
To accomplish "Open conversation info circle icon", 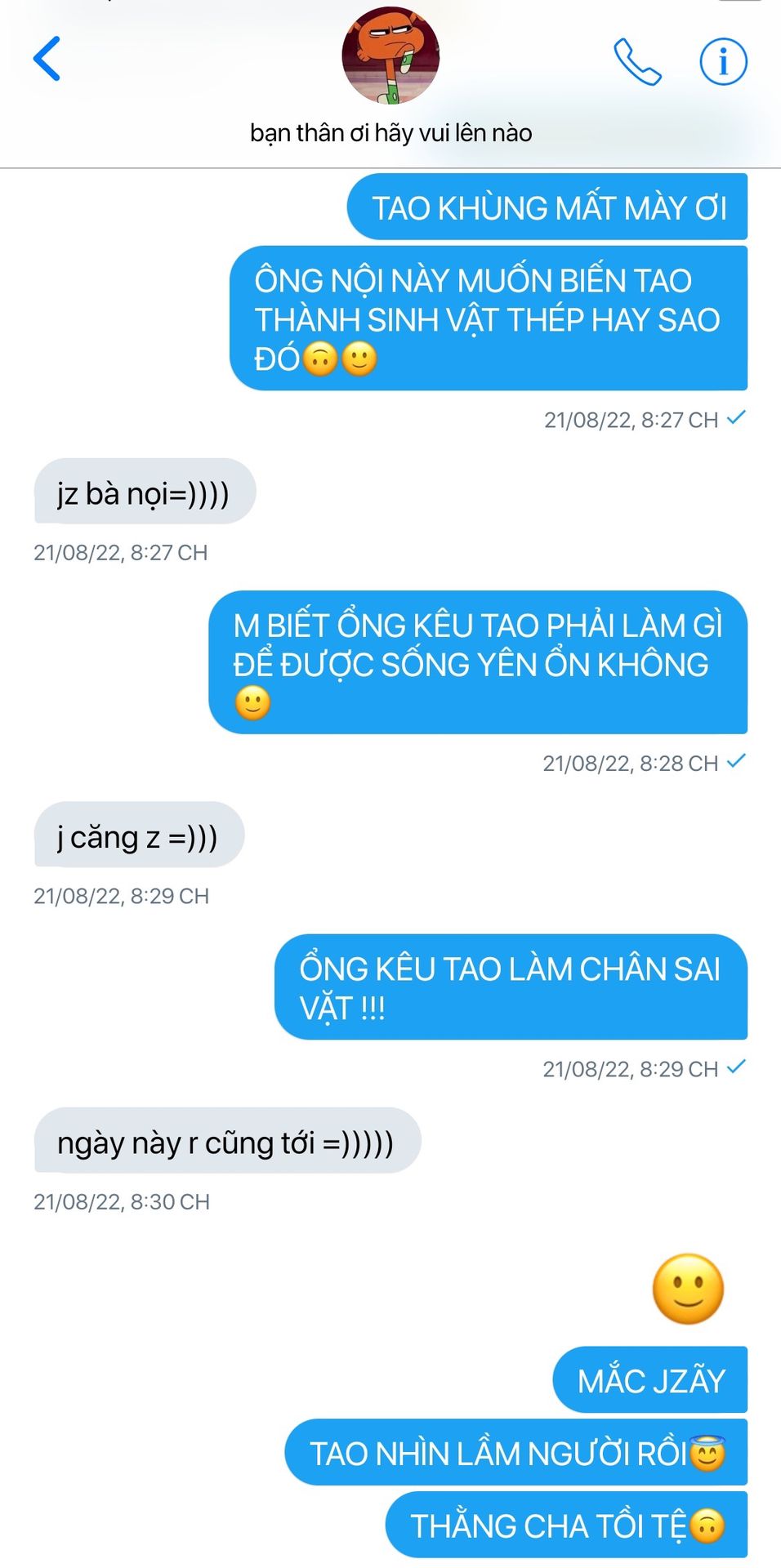I will pos(723,61).
